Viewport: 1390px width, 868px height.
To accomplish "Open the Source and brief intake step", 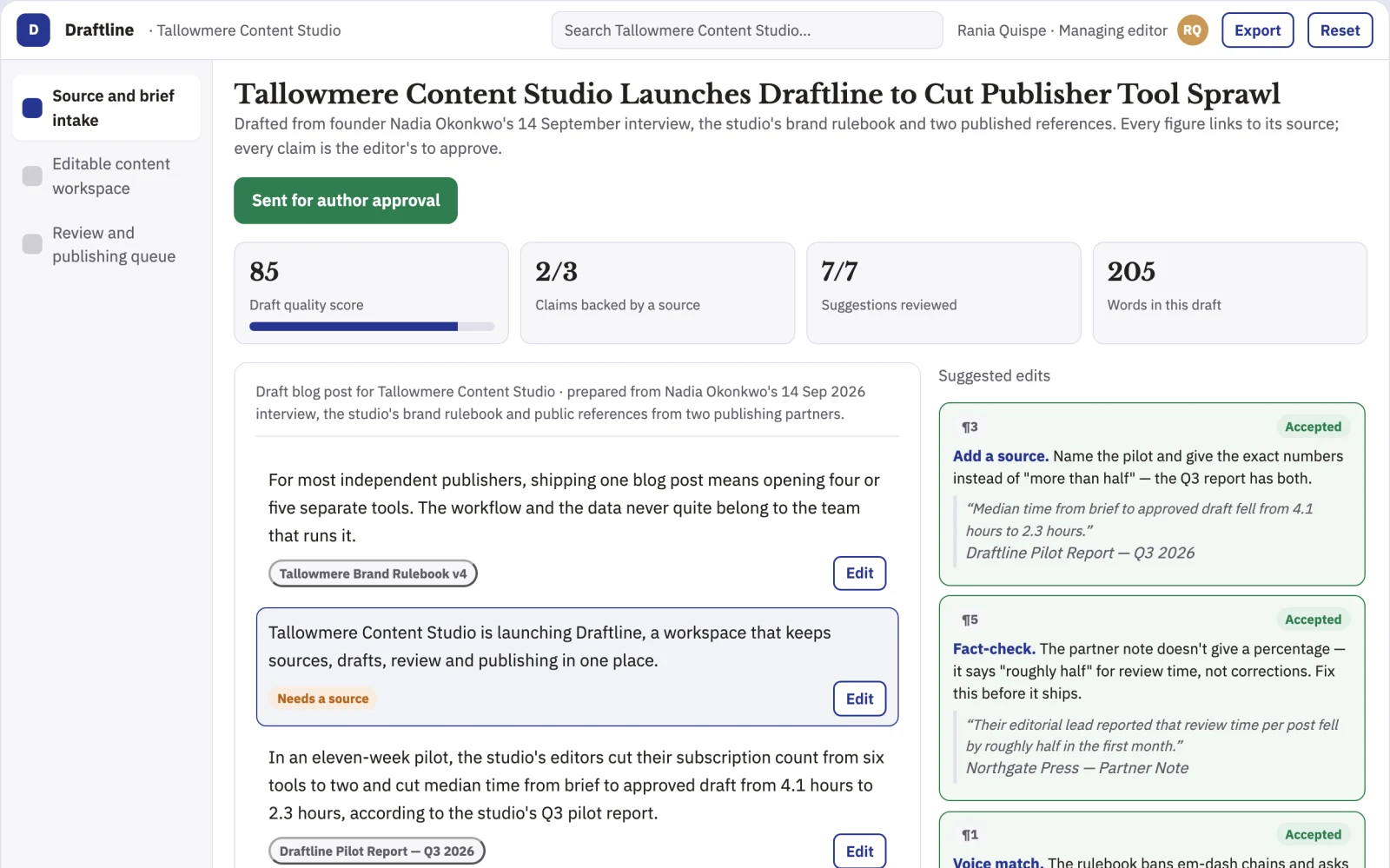I will (106, 108).
